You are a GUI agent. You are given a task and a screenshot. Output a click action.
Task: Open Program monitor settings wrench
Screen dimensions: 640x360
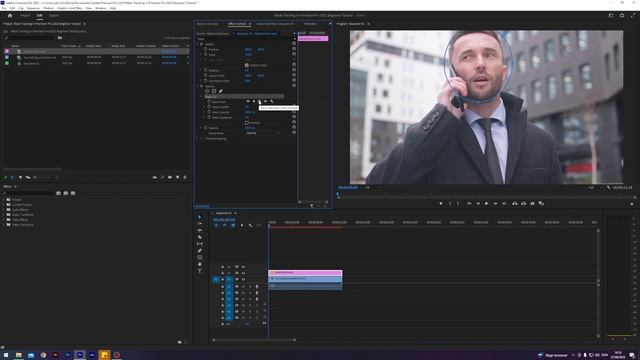[608, 187]
